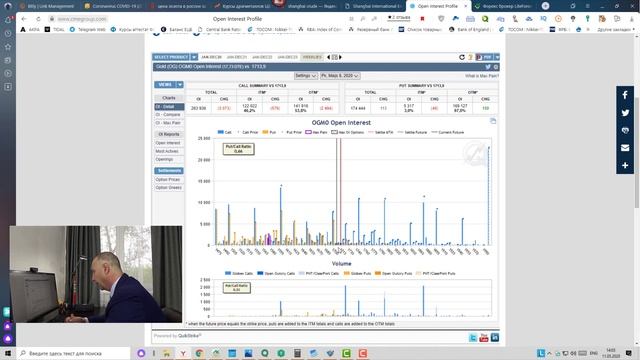Share page via Facebook side icon
This screenshot has width=640, height=360.
[x=625, y=95]
